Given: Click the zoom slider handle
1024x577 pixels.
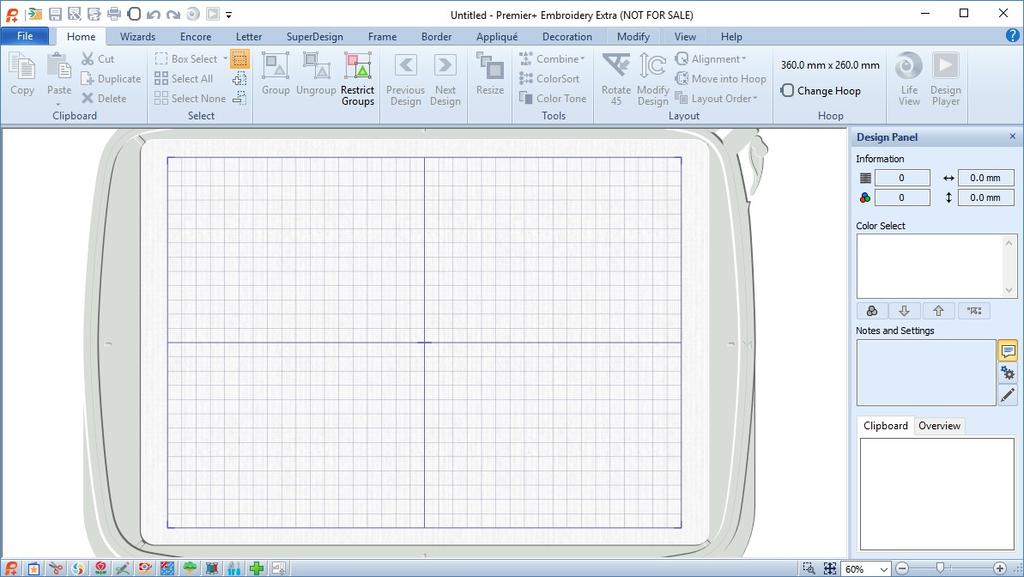Looking at the screenshot, I should coord(940,568).
